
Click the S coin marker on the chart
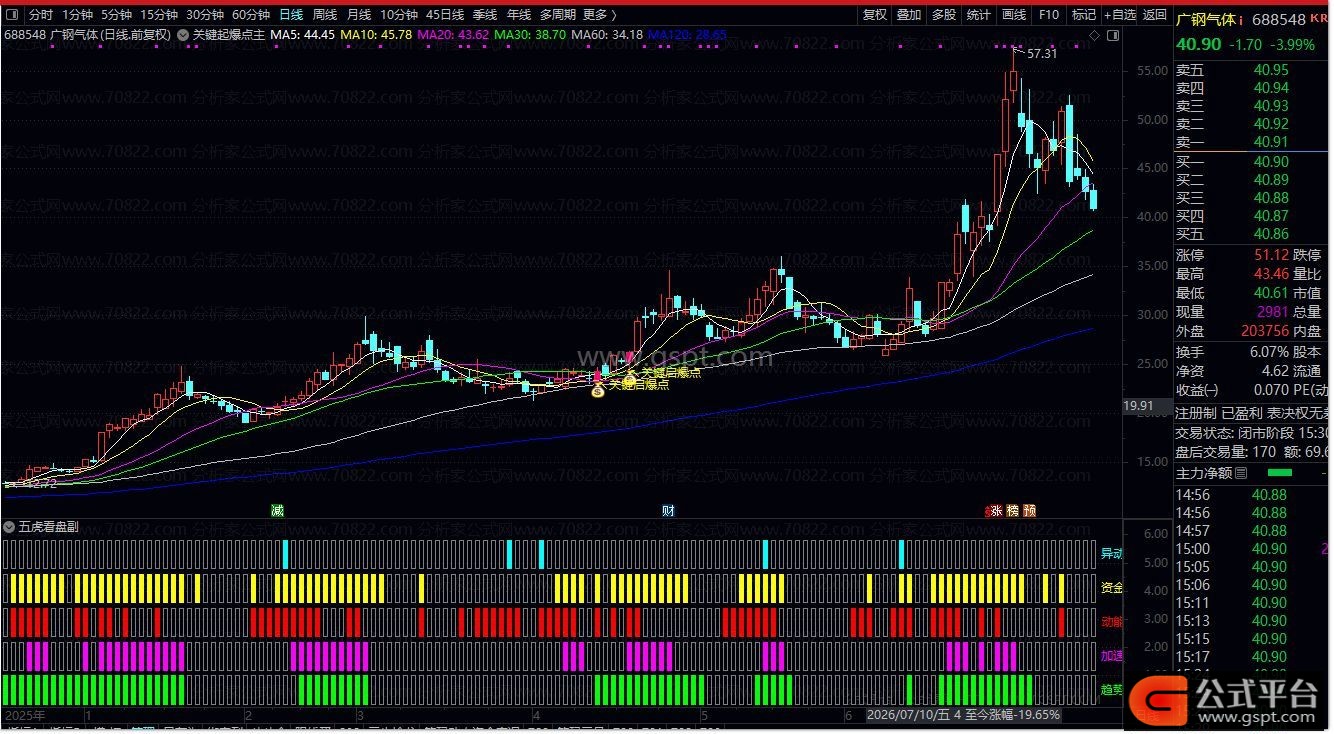[597, 392]
